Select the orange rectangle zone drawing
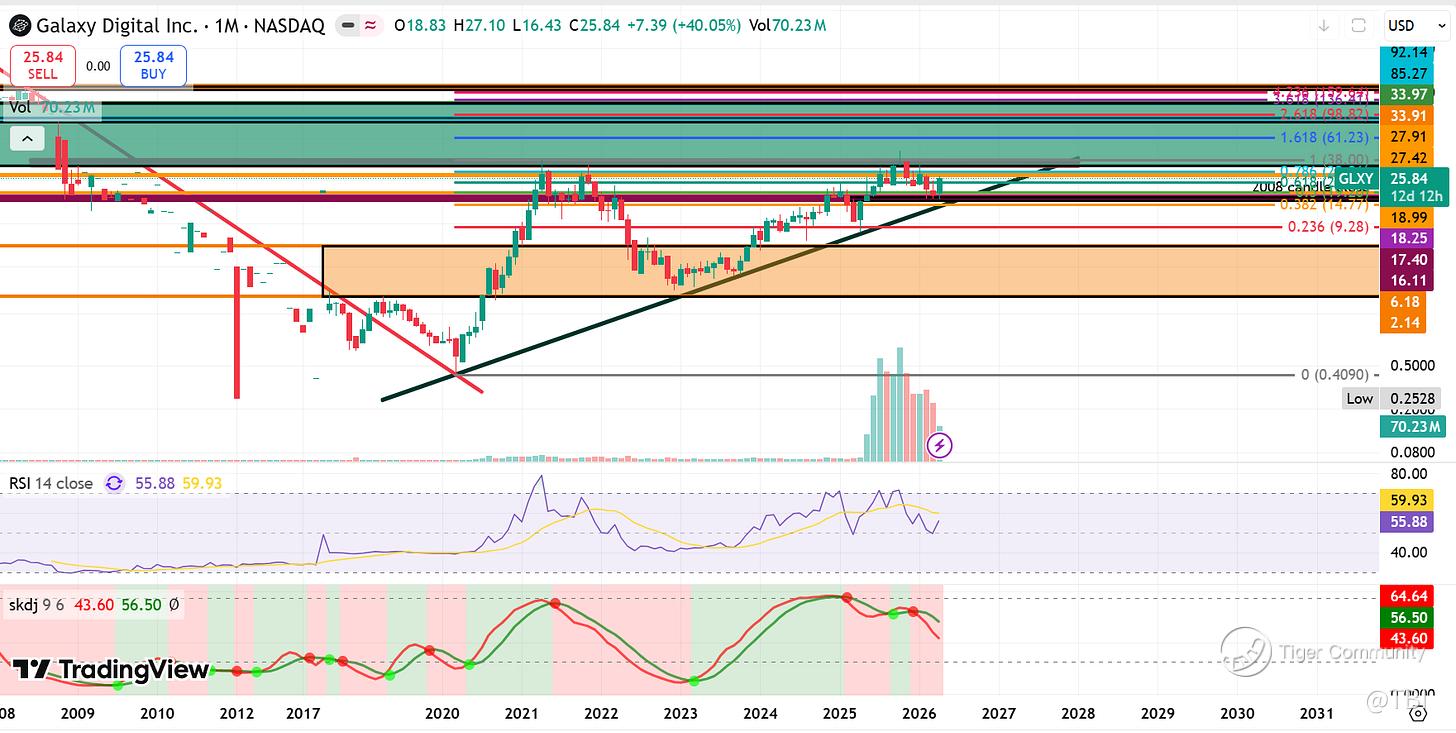This screenshot has width=1456, height=733. [850, 271]
